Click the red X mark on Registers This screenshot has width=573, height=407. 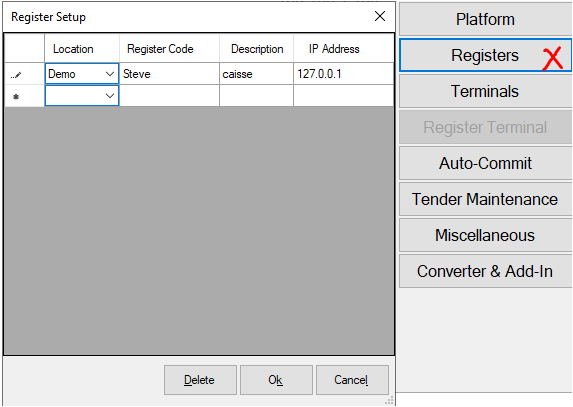[x=552, y=59]
